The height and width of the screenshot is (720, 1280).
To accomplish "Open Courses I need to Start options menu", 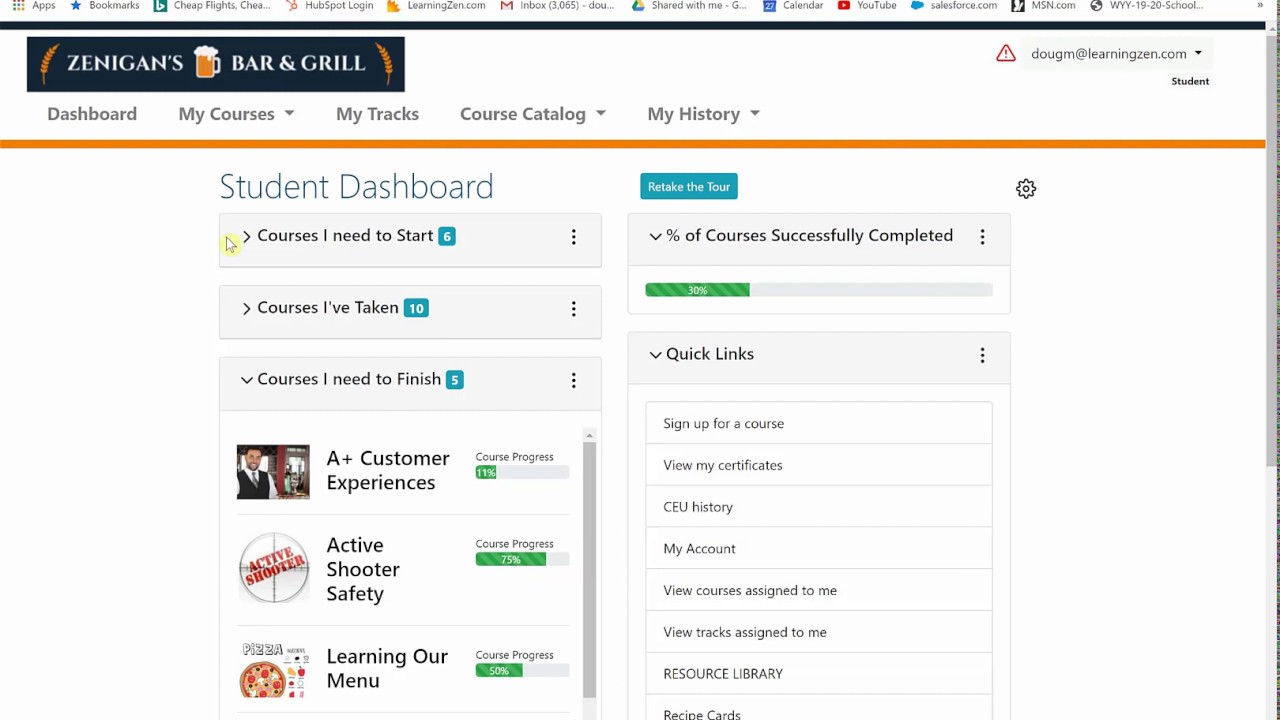I will (573, 237).
